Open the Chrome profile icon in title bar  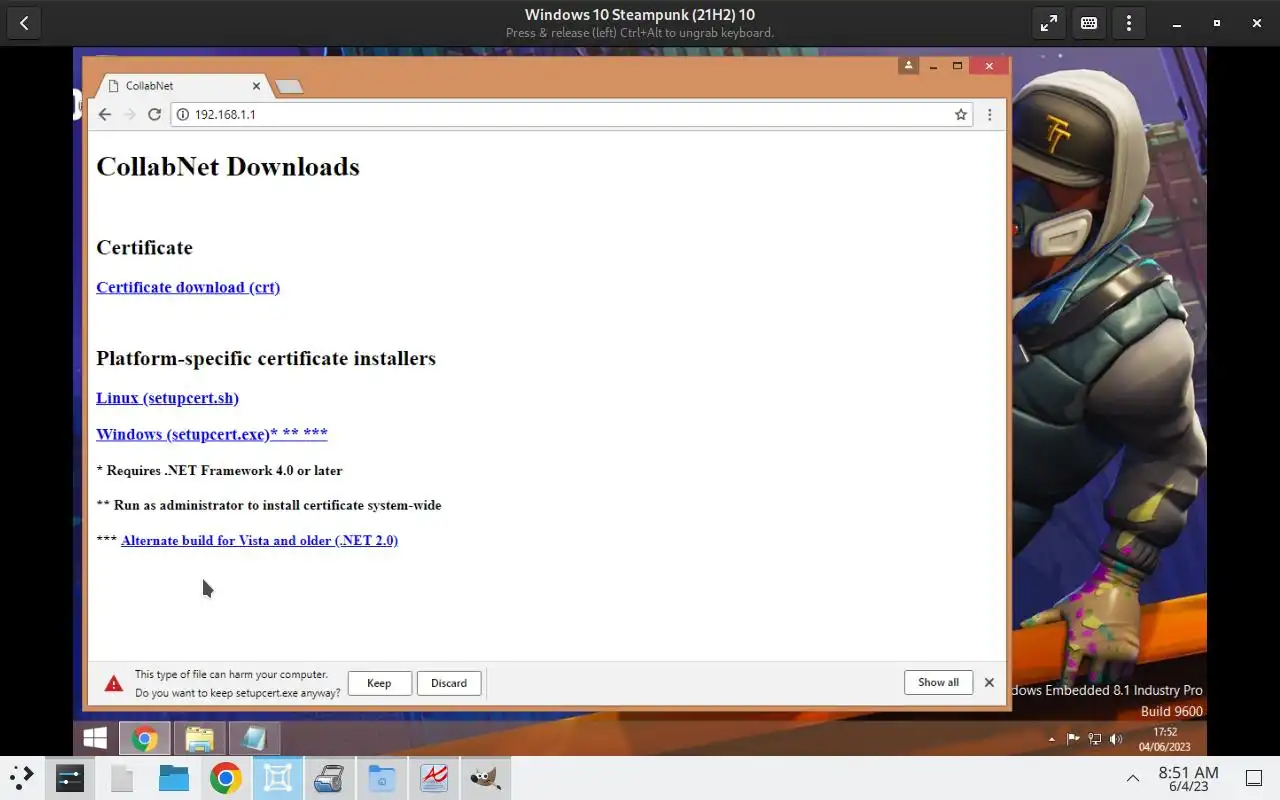tap(908, 66)
